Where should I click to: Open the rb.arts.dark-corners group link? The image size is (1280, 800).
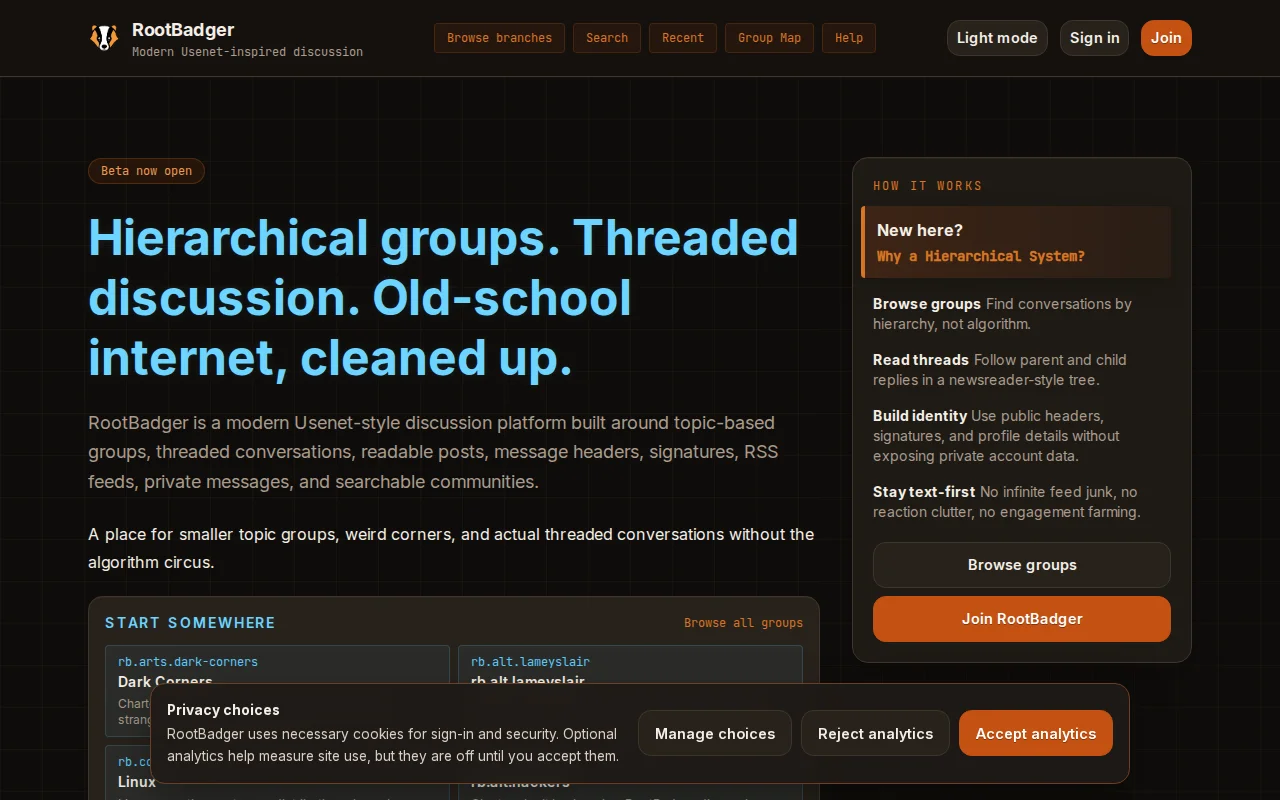(x=188, y=662)
